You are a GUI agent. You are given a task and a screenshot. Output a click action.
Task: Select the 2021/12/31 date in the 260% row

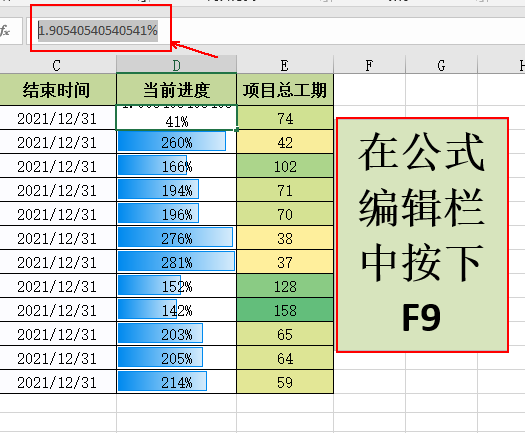pyautogui.click(x=57, y=142)
